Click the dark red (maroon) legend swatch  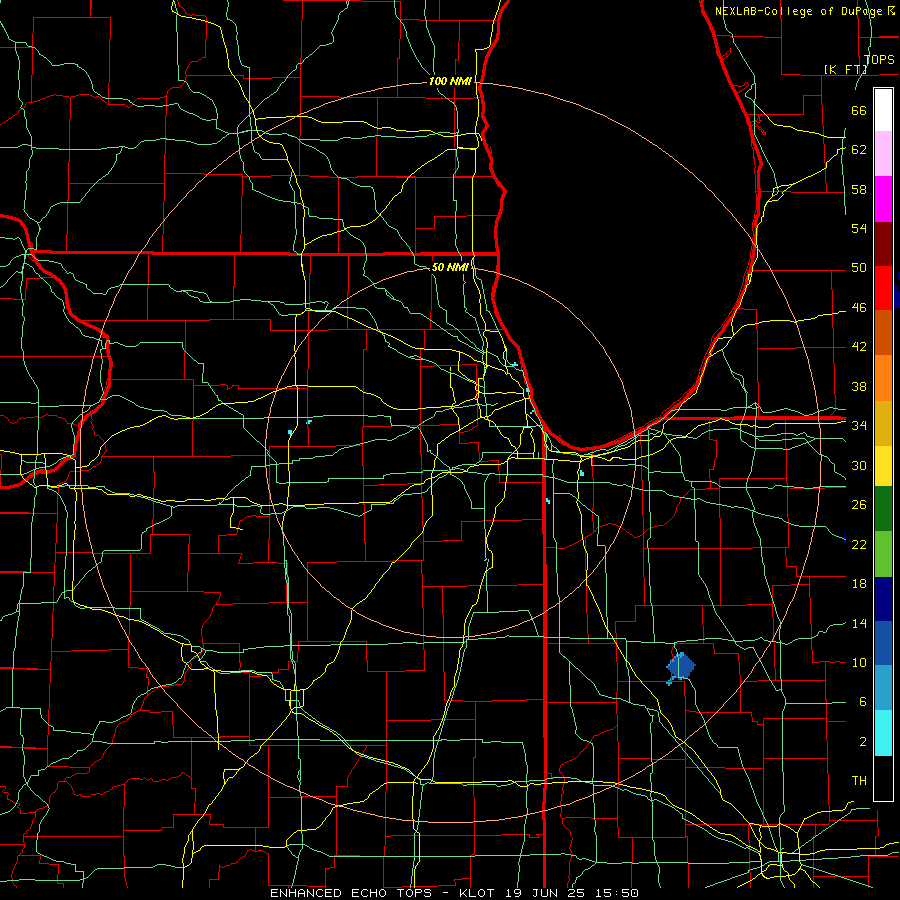883,244
